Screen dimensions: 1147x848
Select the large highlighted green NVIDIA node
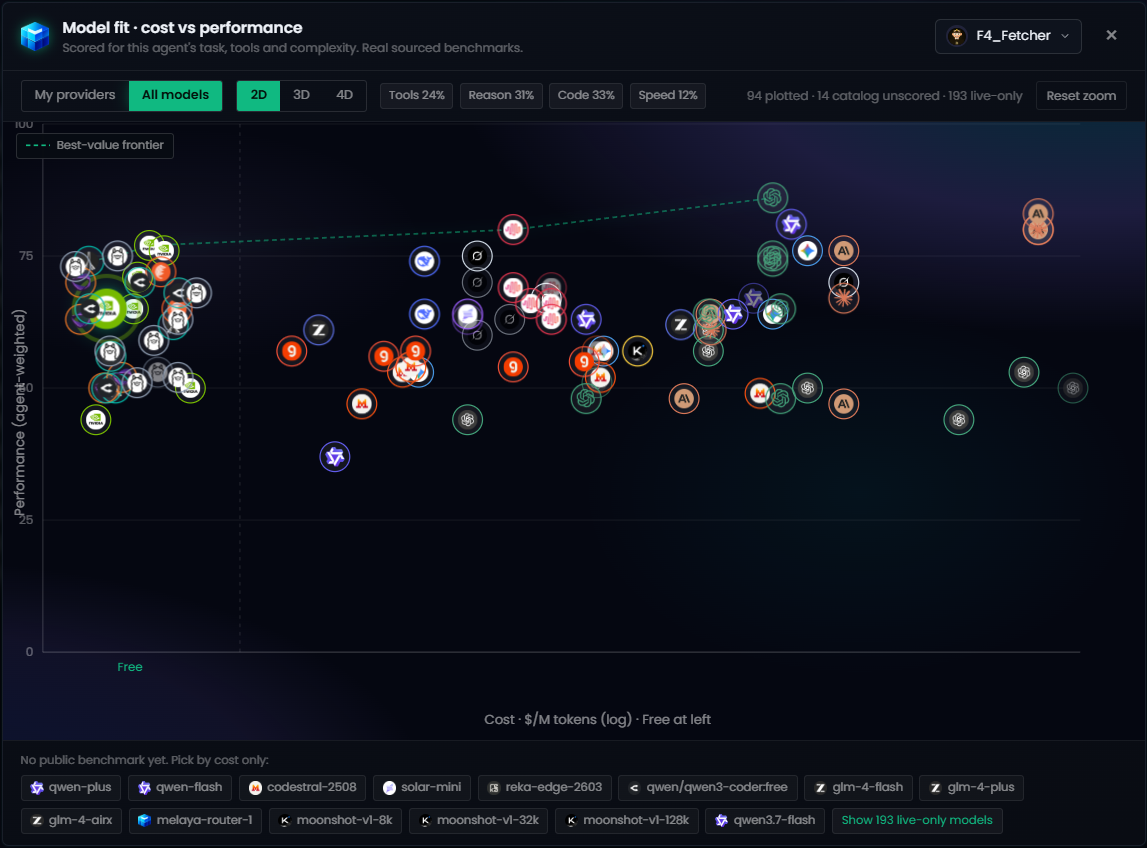(107, 310)
